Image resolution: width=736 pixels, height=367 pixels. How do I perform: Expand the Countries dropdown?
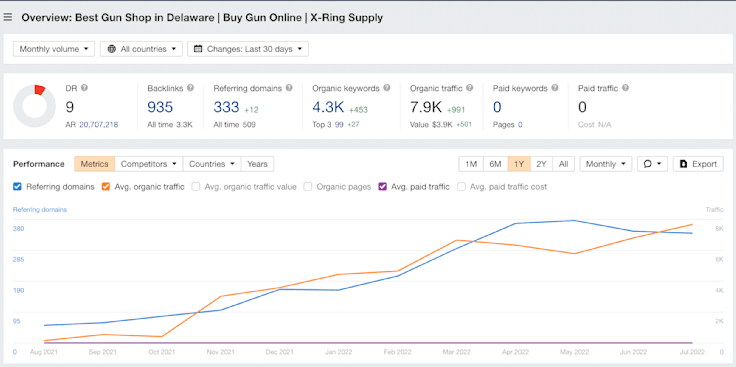point(212,164)
